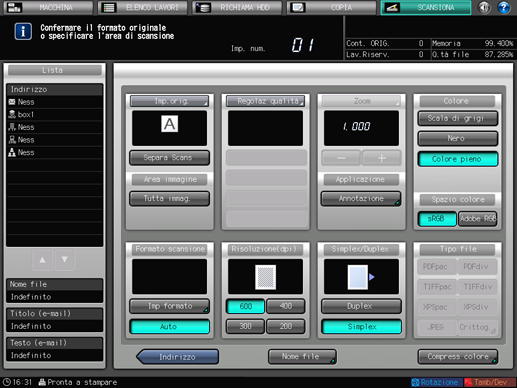The image size is (517, 388).
Task: Click the Rotazione status indicator
Action: (436, 382)
